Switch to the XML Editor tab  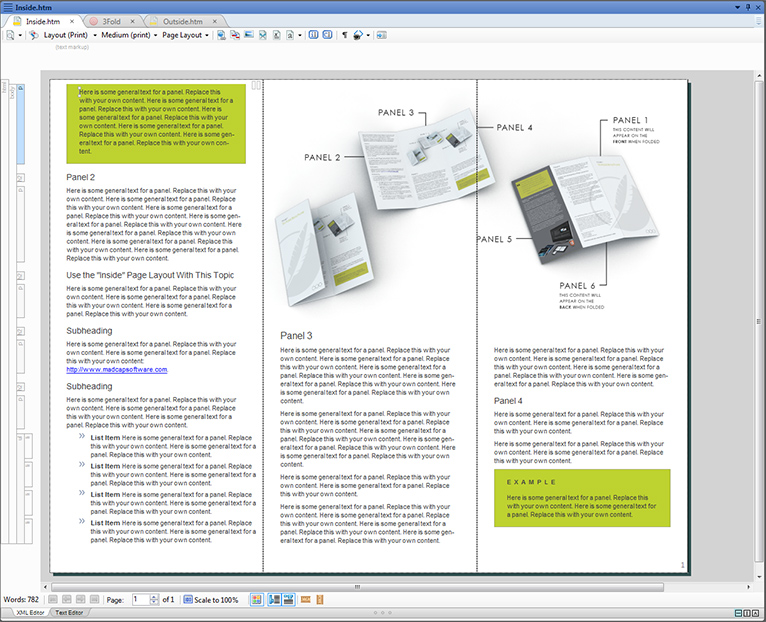click(x=30, y=613)
